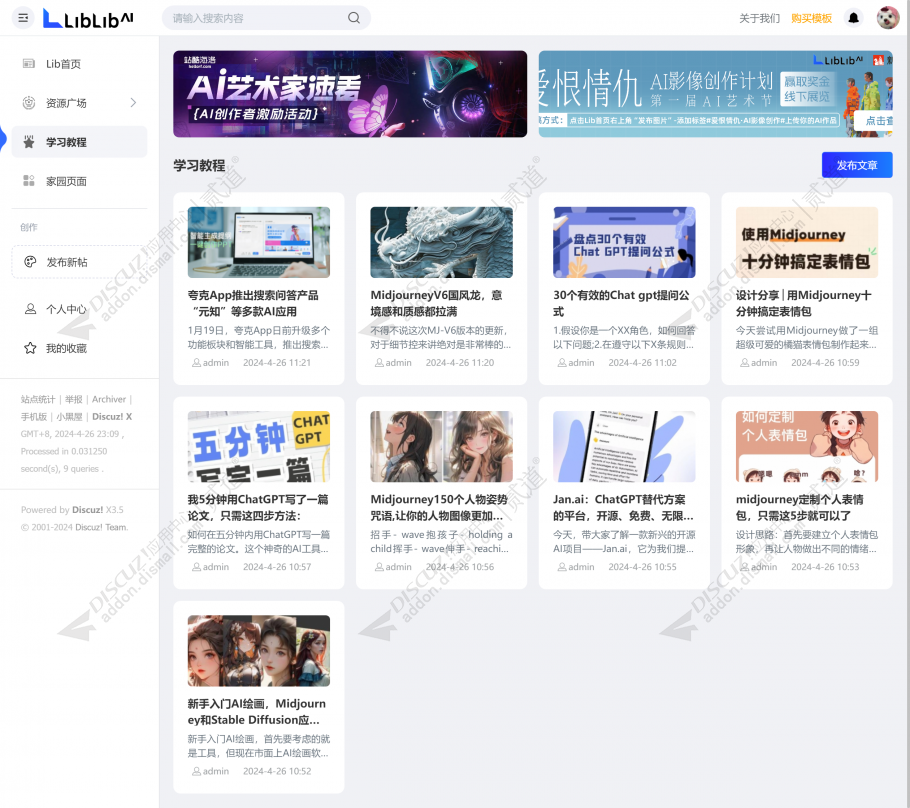Open the Archiver footer link

[x=109, y=399]
